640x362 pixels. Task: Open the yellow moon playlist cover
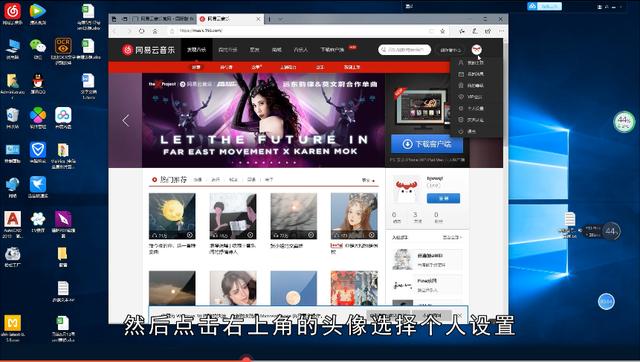click(x=172, y=216)
